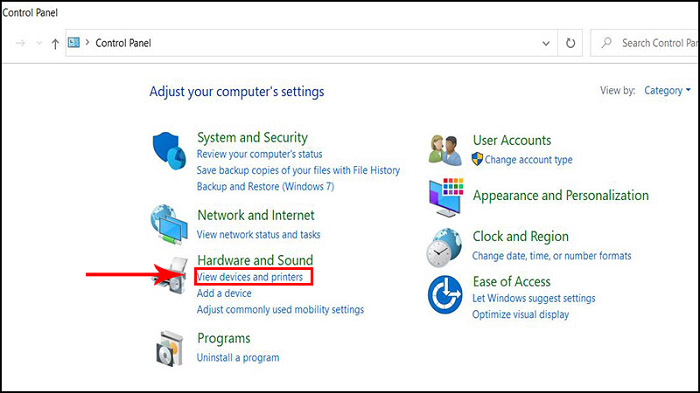Click Control Panel in the address breadcrumb

[x=123, y=43]
